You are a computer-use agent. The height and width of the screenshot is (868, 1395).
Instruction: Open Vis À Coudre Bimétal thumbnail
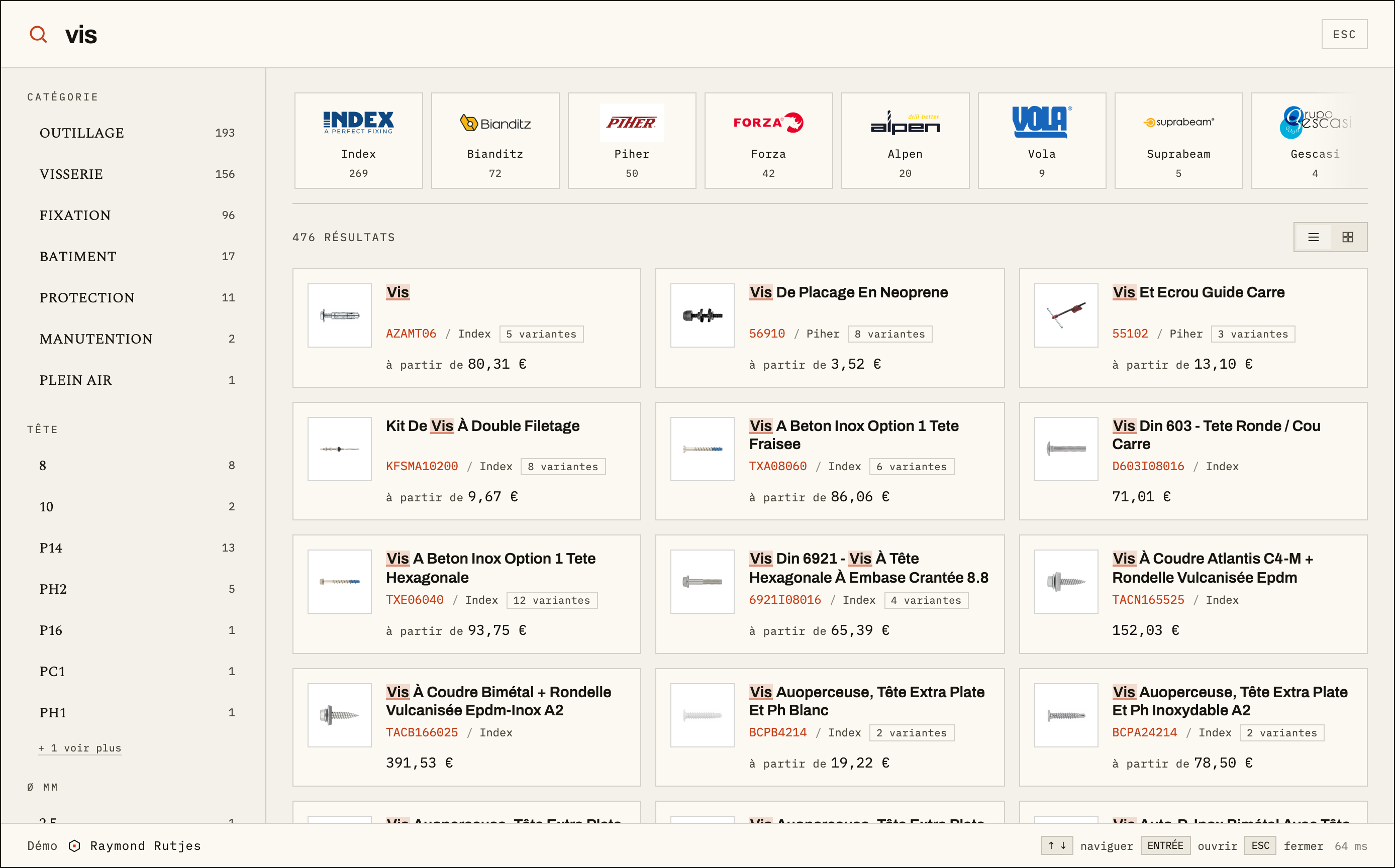pos(339,715)
